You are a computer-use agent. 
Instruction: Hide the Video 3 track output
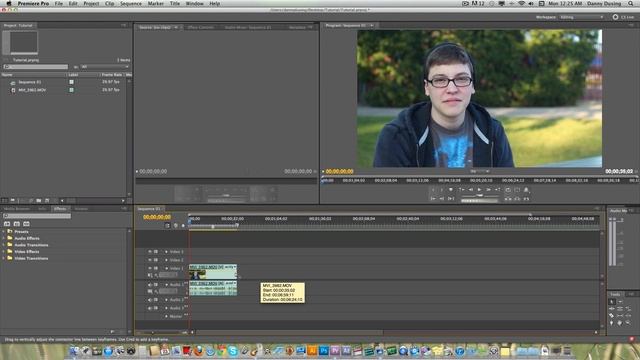(150, 252)
